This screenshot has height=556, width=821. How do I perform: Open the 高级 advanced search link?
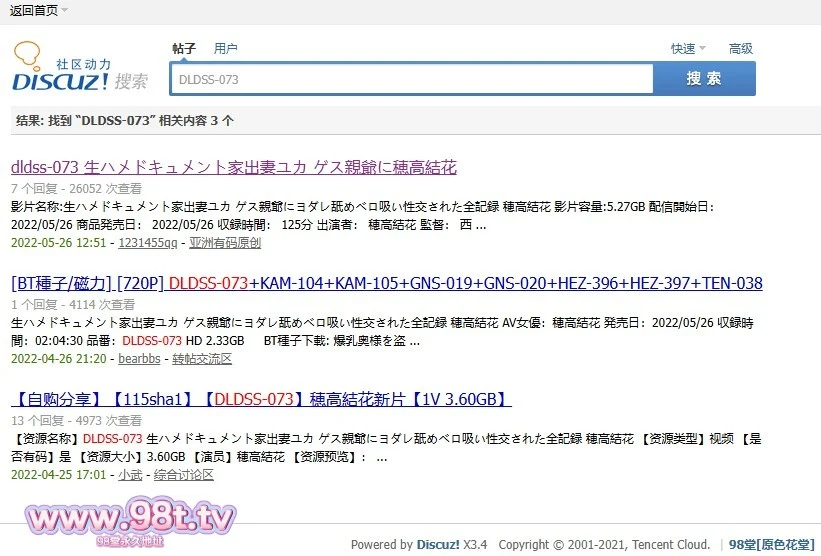[x=741, y=49]
